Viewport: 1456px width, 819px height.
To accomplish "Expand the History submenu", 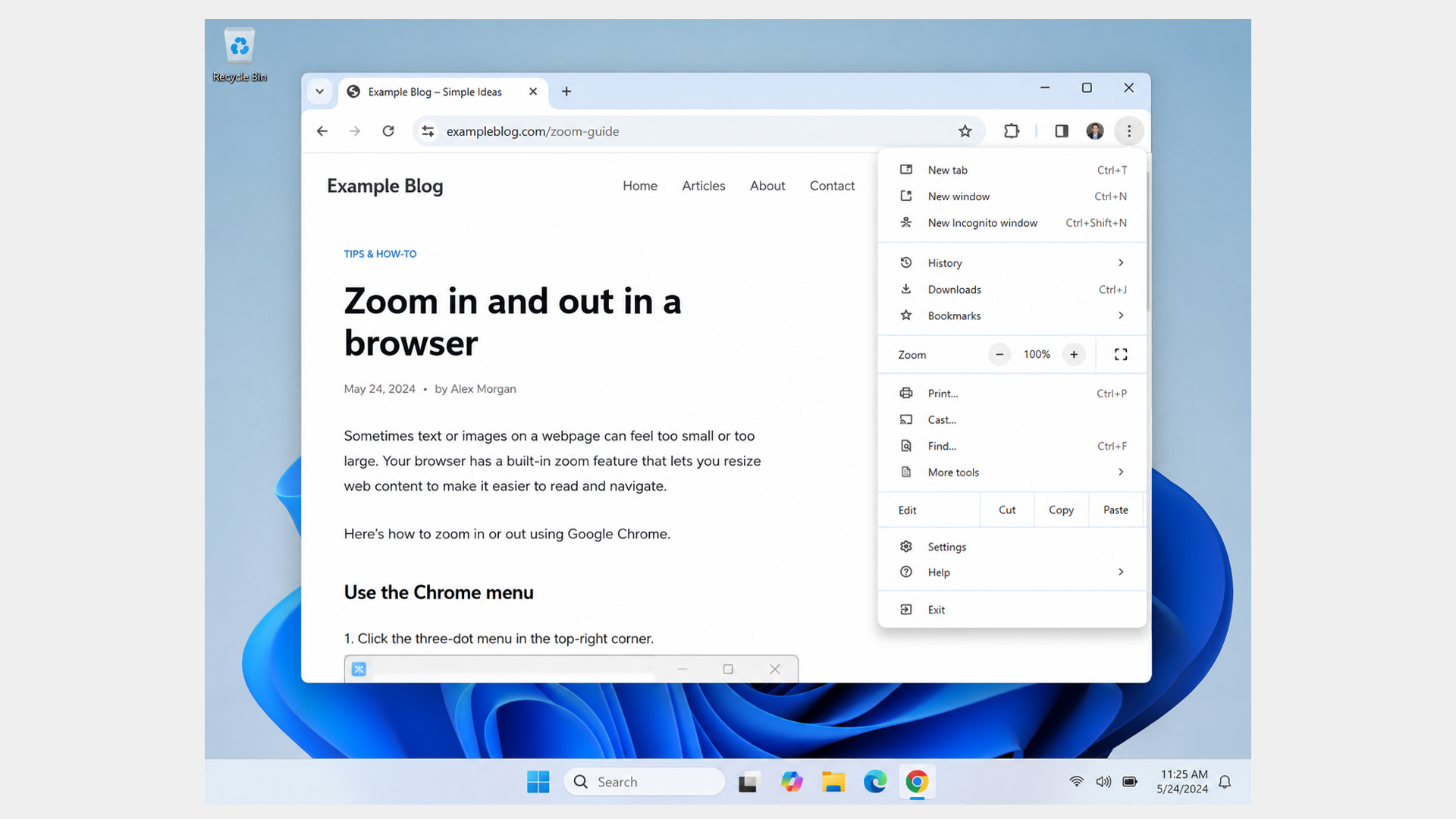I will [x=1012, y=263].
